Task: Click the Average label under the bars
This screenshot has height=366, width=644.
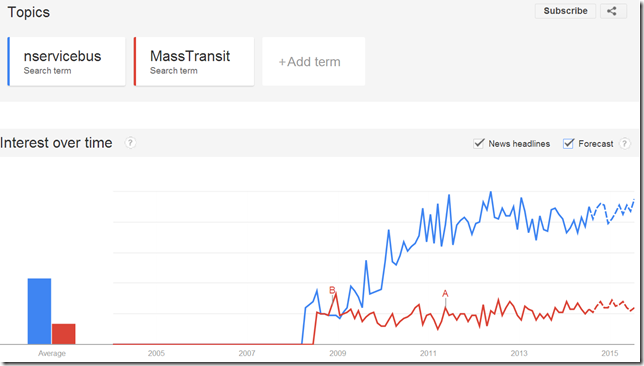Action: [52, 353]
